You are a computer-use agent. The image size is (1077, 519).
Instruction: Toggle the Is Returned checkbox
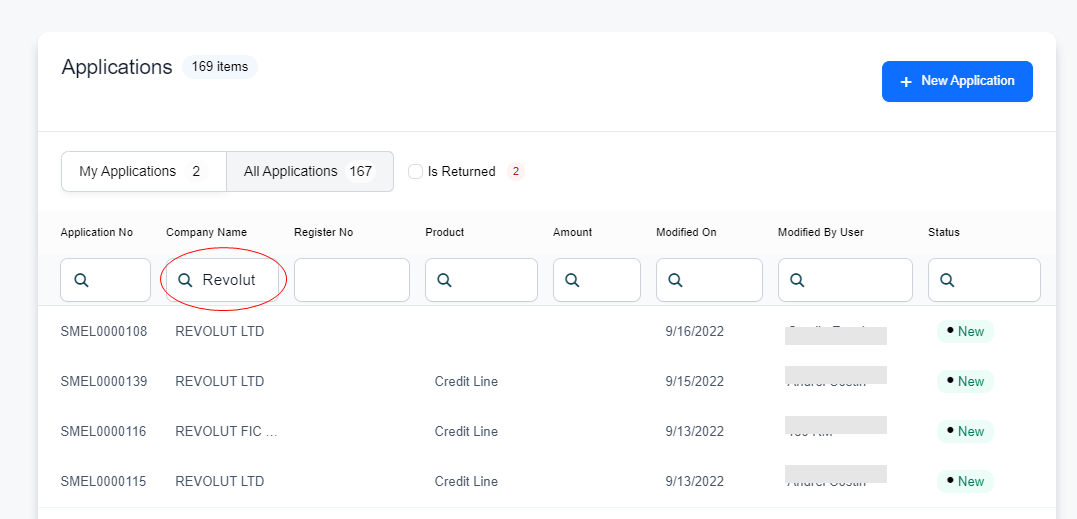click(416, 172)
